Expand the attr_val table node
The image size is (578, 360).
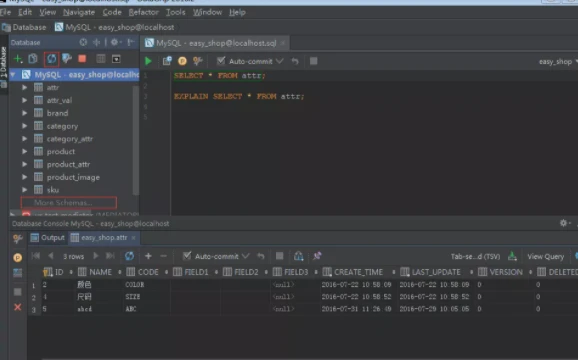(24, 100)
